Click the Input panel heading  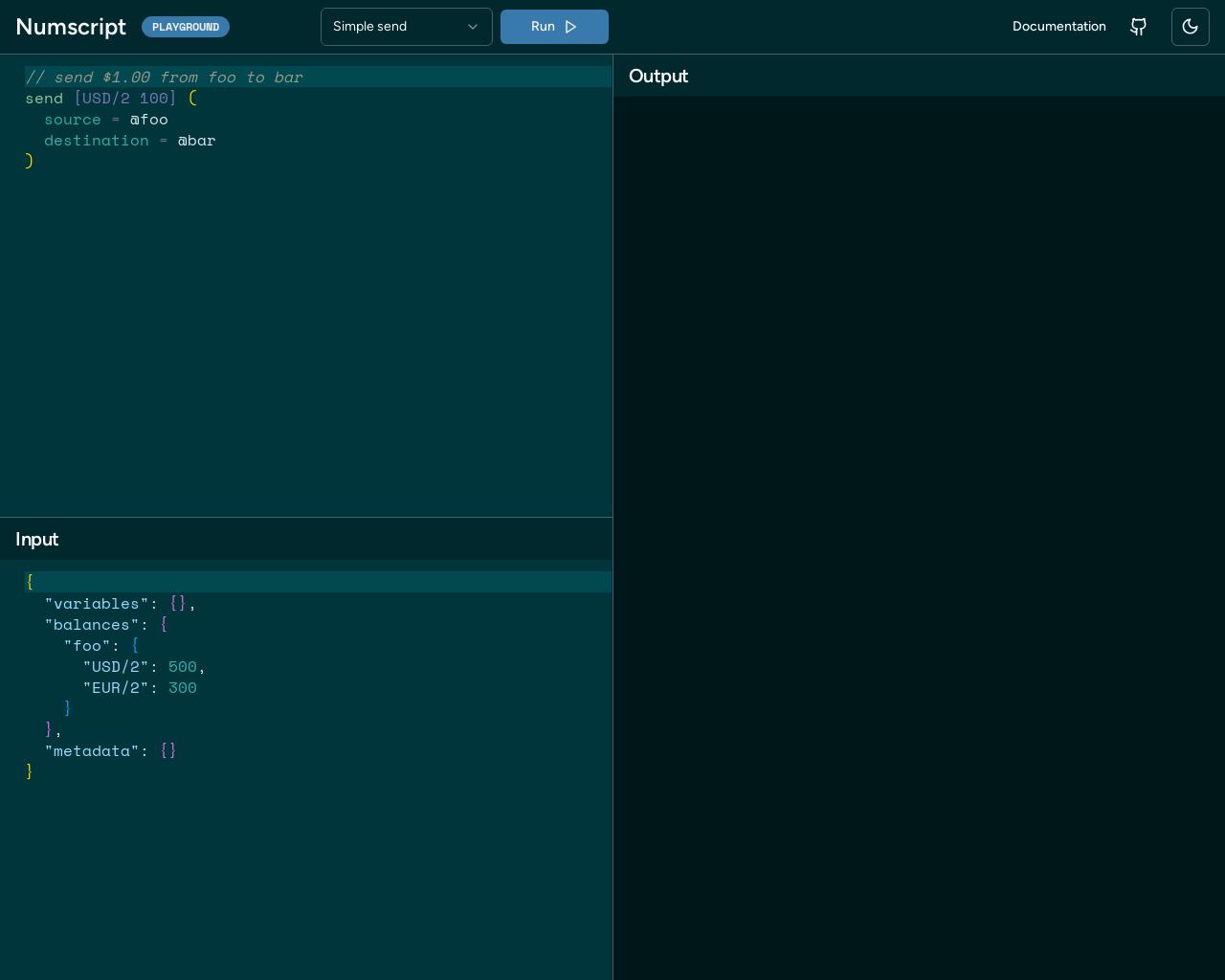(x=37, y=539)
